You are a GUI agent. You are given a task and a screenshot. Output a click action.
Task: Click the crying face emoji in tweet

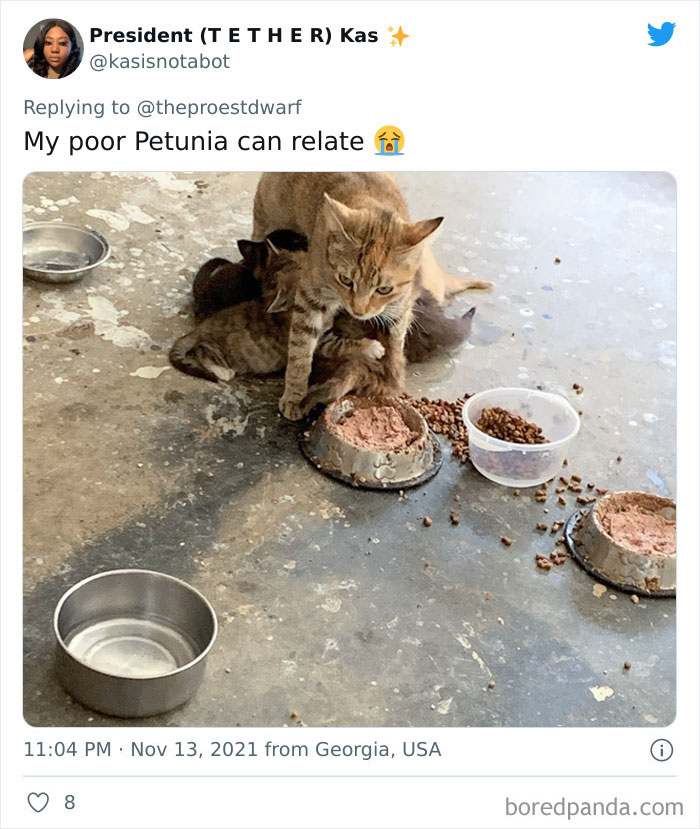click(x=389, y=141)
